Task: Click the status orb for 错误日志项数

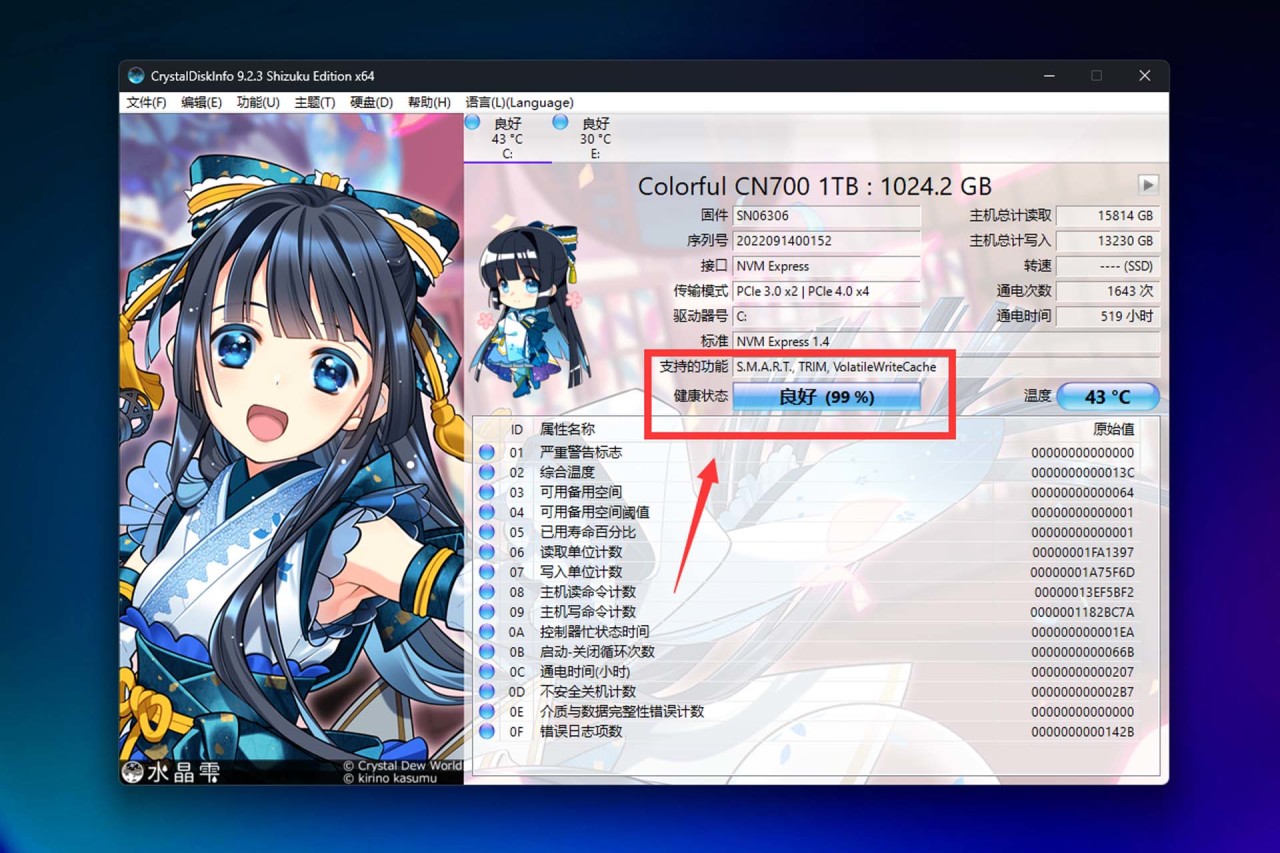Action: tap(487, 732)
